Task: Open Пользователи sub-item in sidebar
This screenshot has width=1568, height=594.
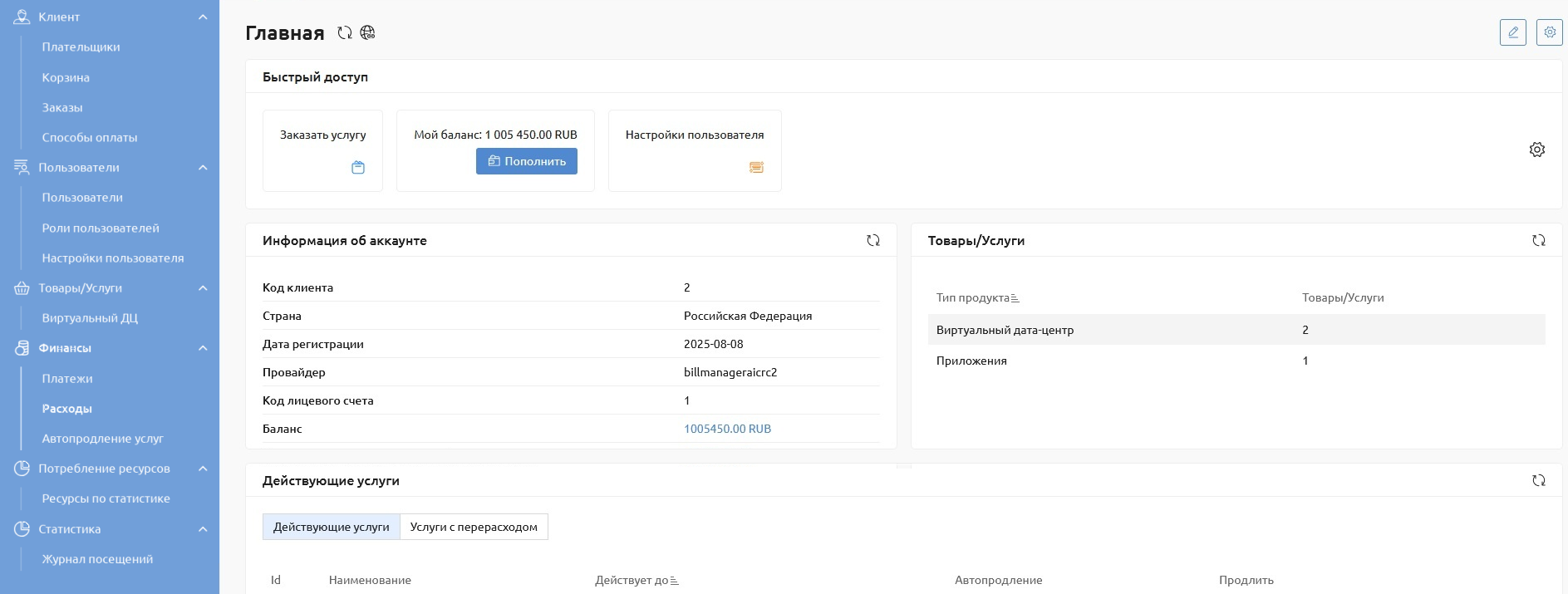Action: (82, 198)
